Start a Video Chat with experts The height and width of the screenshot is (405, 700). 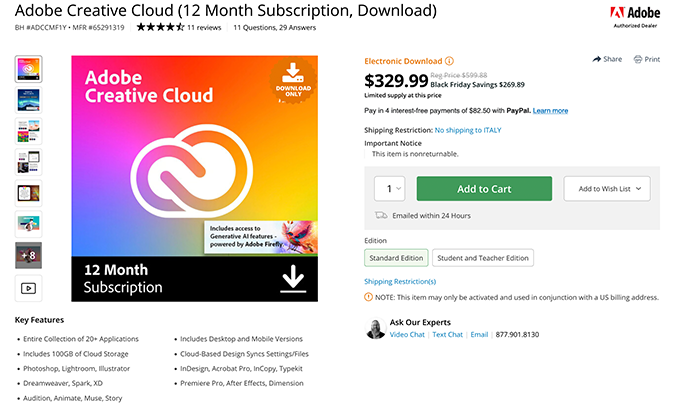point(407,334)
